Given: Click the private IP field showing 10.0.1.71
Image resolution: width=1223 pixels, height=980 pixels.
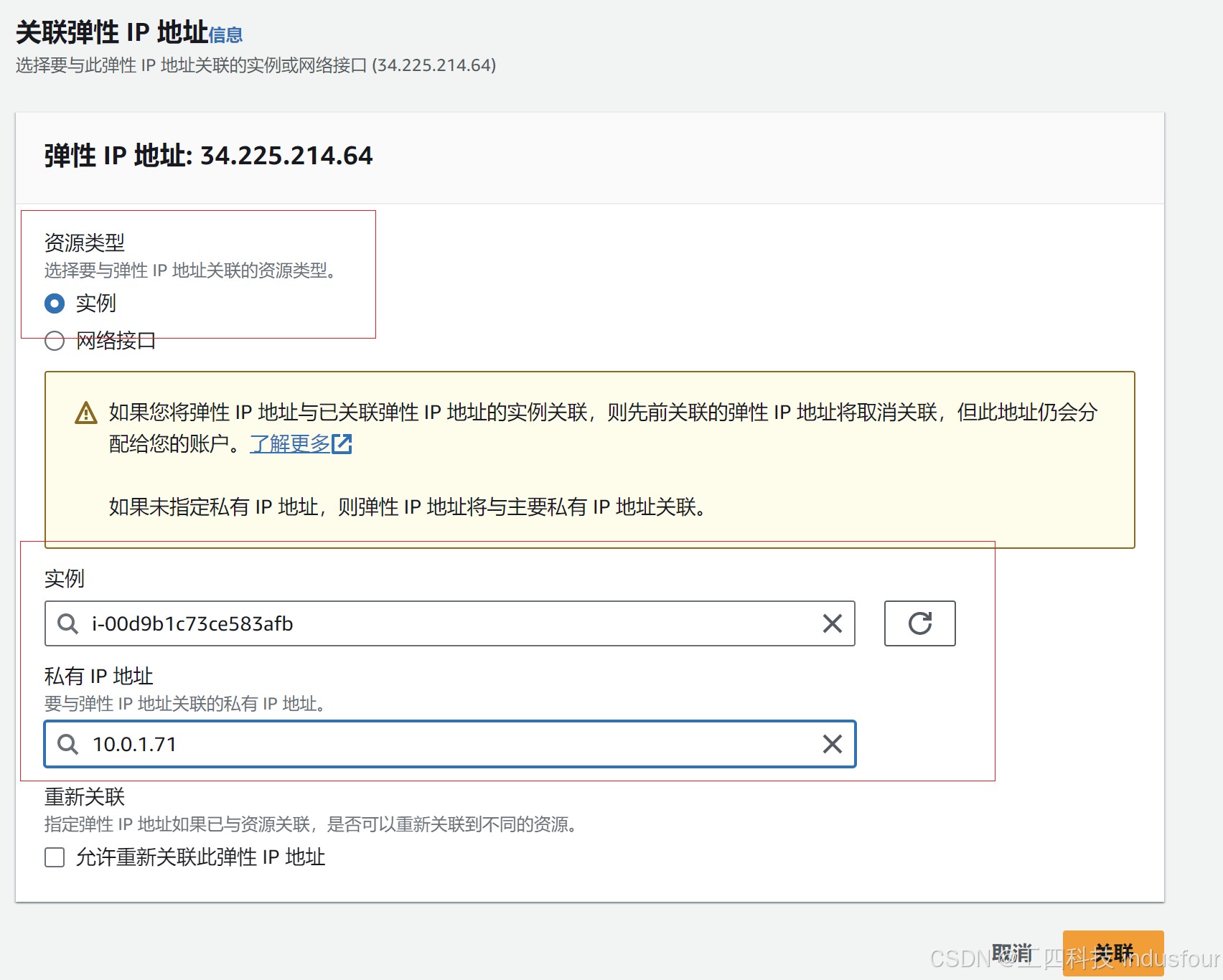Looking at the screenshot, I should (x=450, y=744).
